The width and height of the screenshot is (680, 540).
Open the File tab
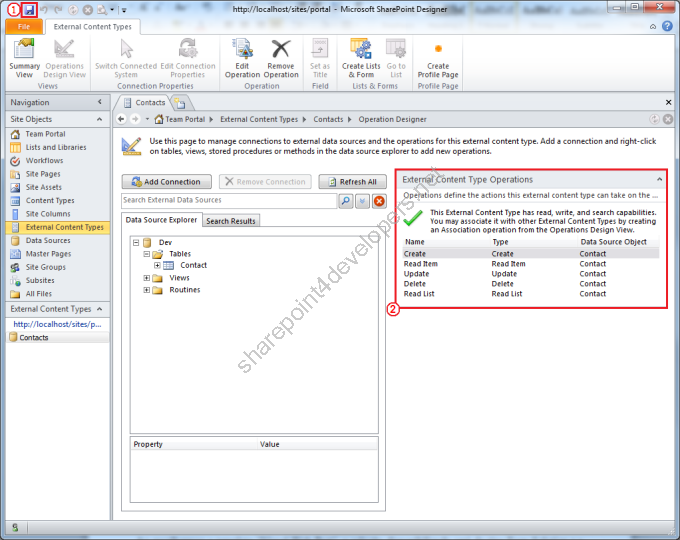(24, 26)
